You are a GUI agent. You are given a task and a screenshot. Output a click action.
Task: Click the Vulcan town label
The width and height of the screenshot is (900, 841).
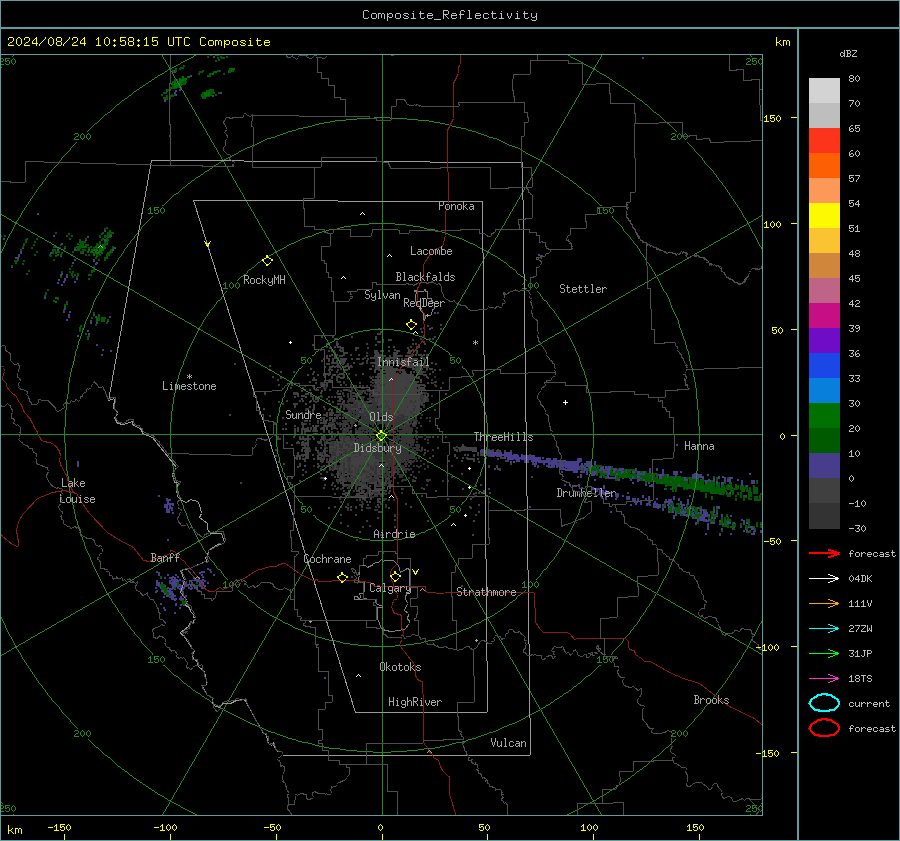tap(508, 743)
